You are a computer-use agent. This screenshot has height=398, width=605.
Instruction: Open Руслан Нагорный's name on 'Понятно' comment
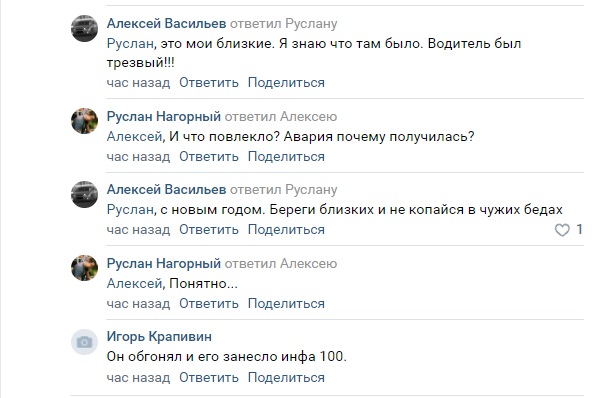[164, 263]
